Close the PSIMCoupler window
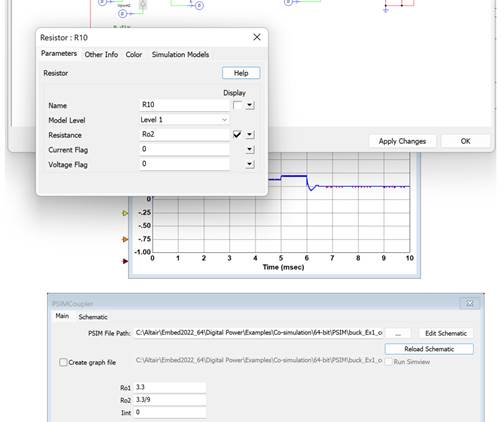 [470, 303]
